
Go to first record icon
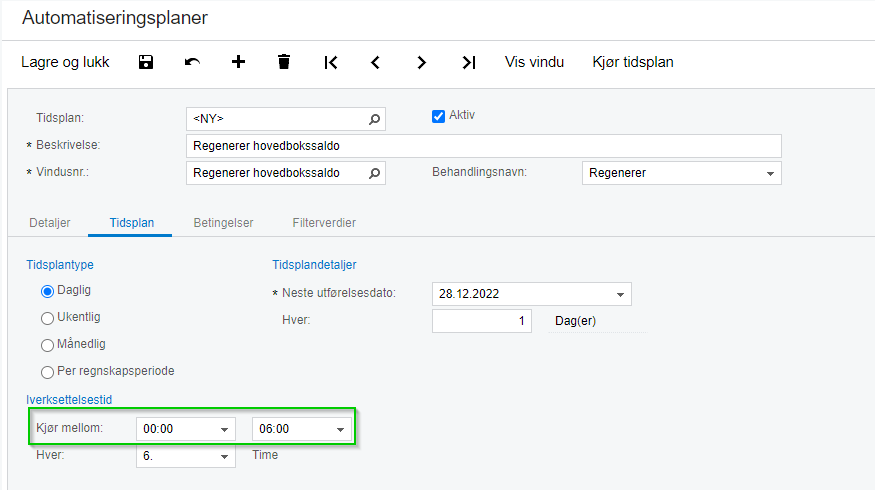coord(331,63)
